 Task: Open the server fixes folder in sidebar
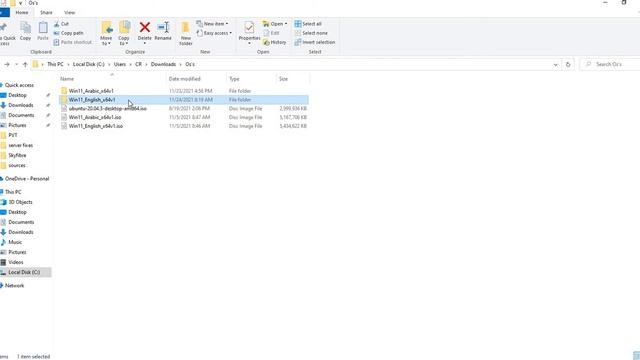click(20, 145)
